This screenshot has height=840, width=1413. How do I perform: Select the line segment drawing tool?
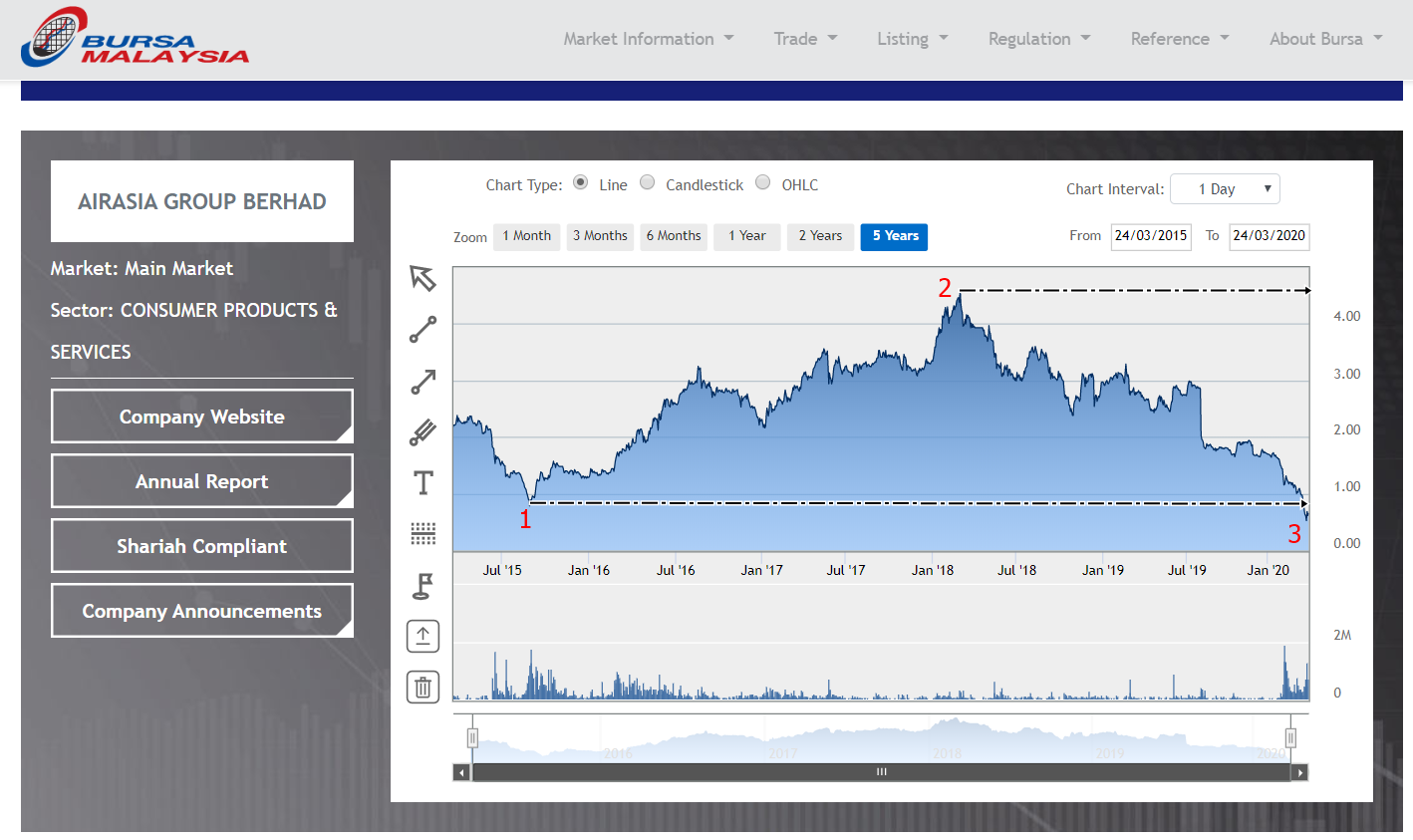pos(423,330)
